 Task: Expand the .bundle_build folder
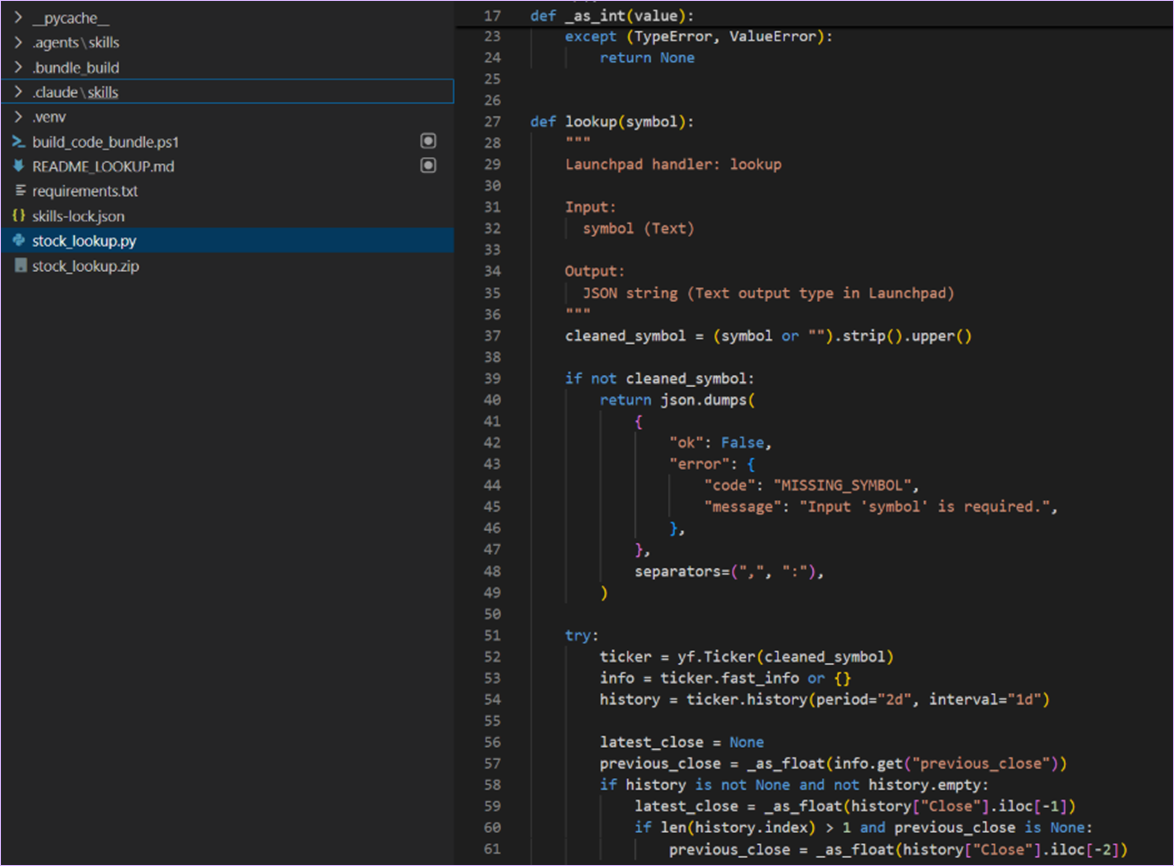coord(17,66)
